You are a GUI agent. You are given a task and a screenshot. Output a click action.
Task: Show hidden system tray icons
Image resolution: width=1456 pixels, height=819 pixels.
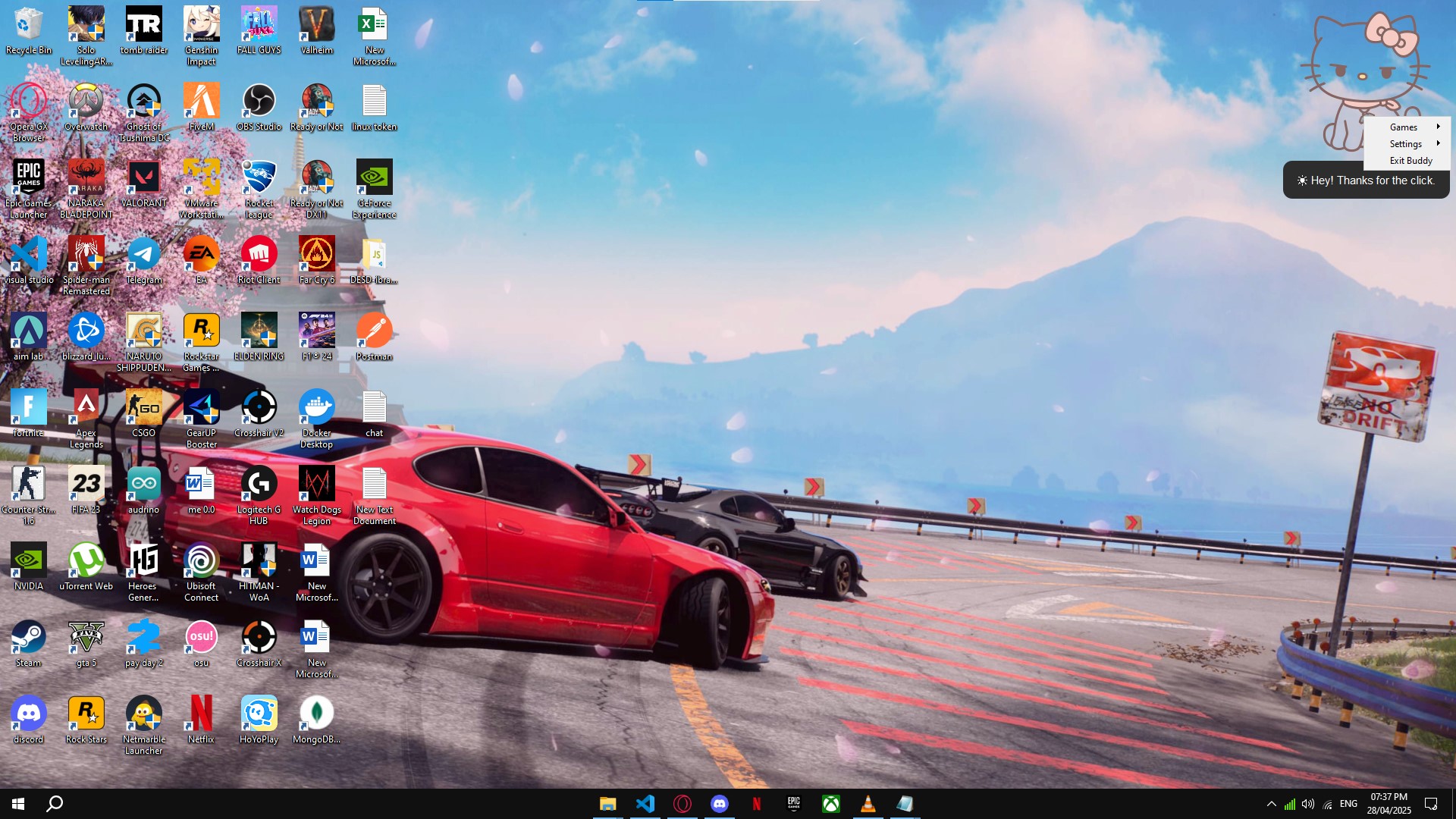[x=1272, y=804]
